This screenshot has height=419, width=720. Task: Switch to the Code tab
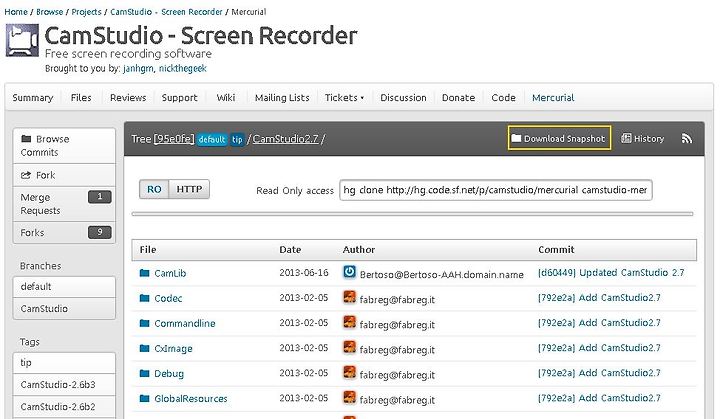pyautogui.click(x=503, y=97)
